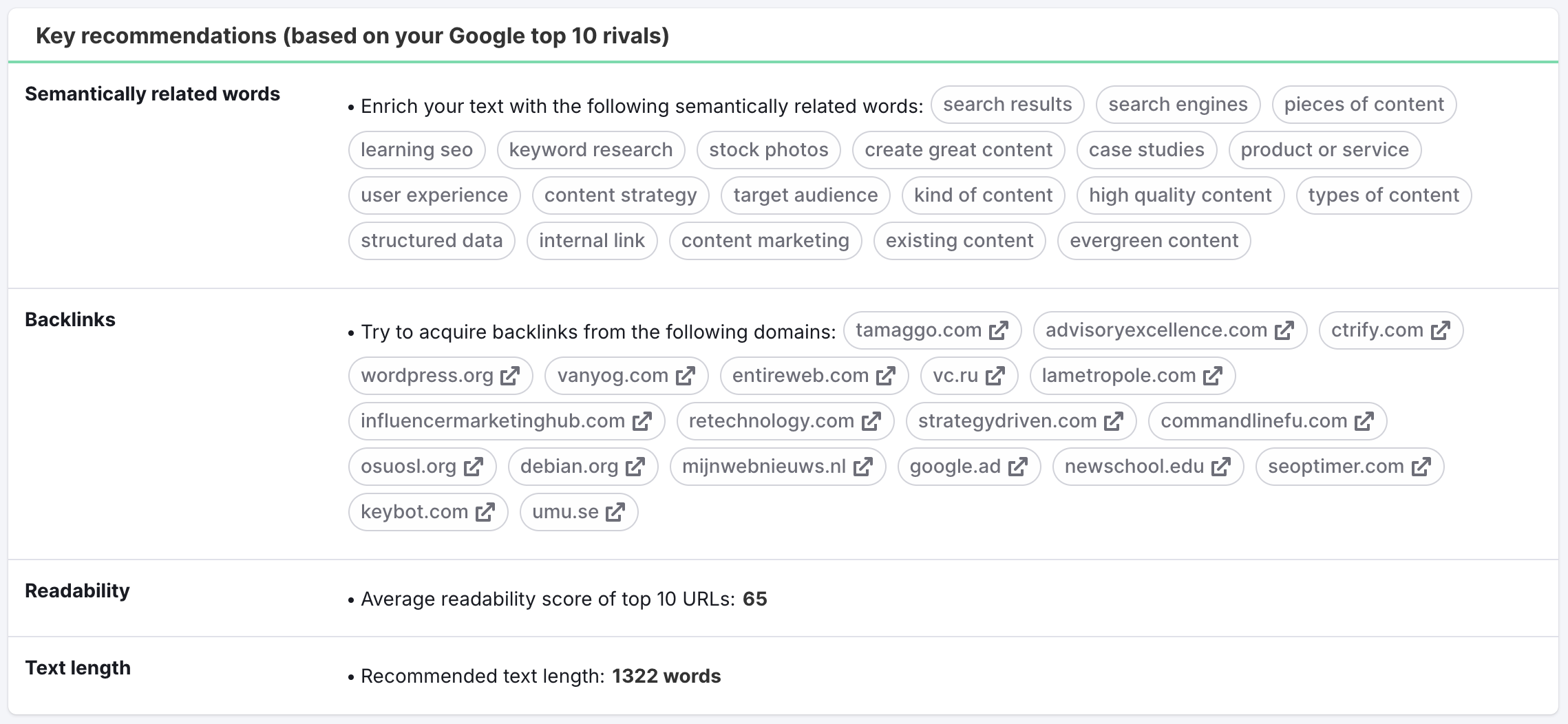Click external link icon next to vc.ru
Image resolution: width=1568 pixels, height=724 pixels.
click(x=995, y=376)
